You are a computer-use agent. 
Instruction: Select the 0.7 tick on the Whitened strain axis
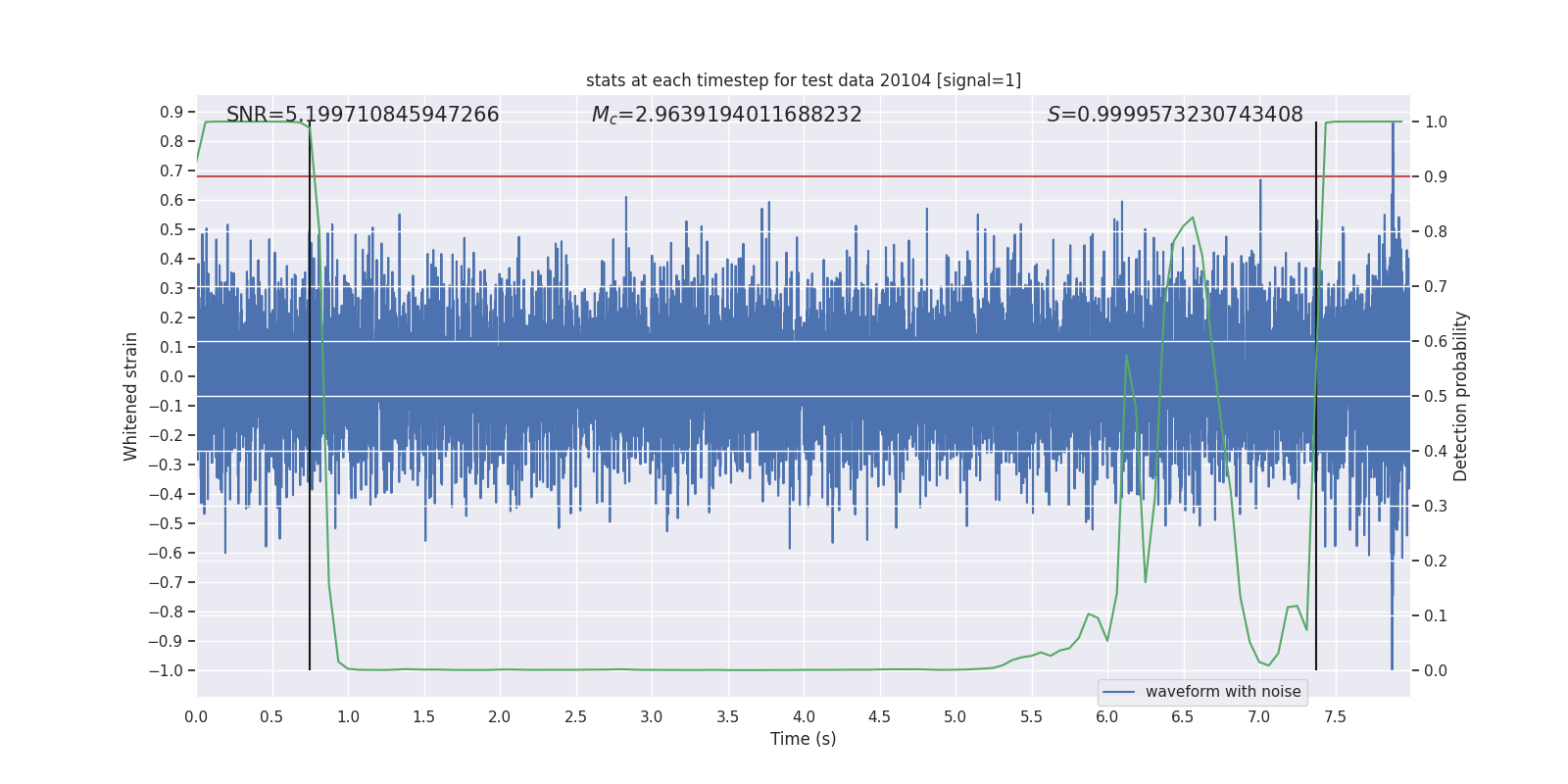(172, 171)
